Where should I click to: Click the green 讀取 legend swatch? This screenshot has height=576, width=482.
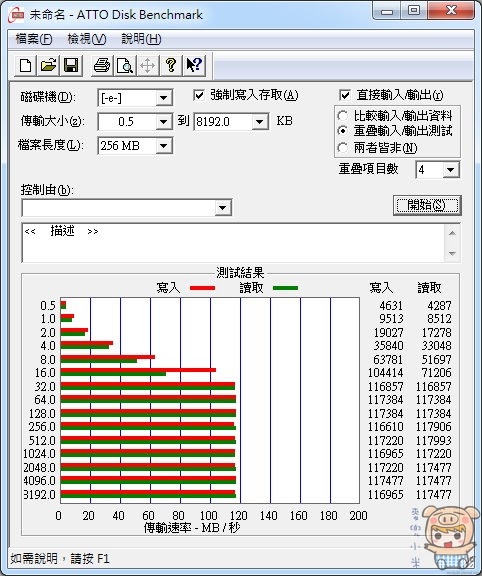point(285,288)
